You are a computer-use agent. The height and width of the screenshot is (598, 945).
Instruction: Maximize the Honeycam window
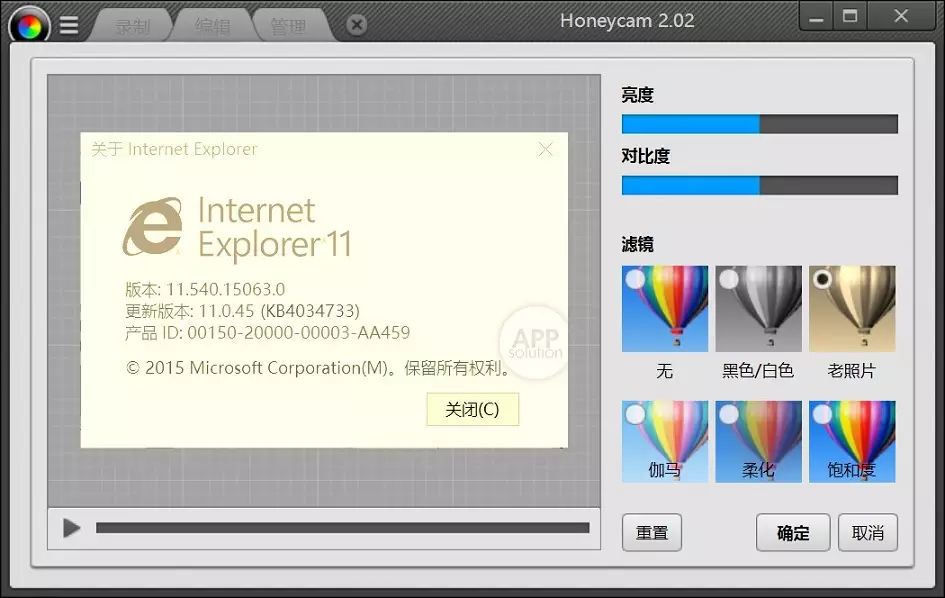(x=850, y=16)
